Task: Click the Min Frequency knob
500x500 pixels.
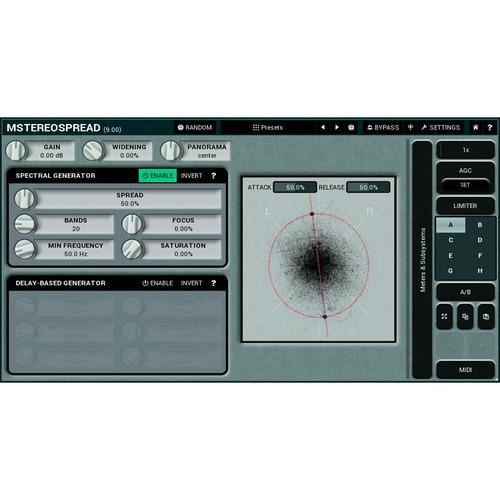Action: pyautogui.click(x=25, y=249)
